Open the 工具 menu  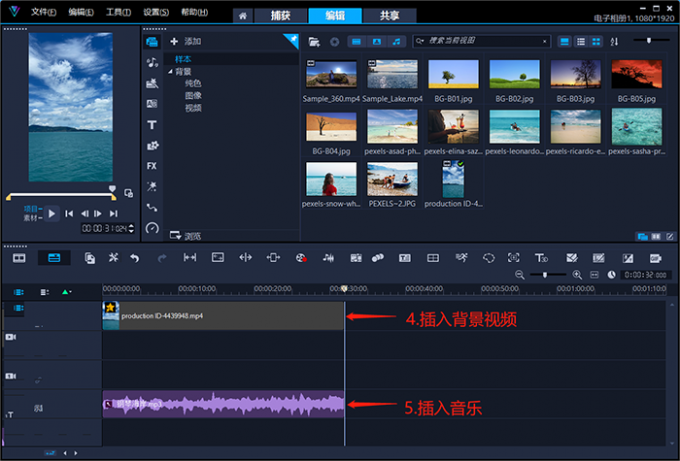[x=118, y=12]
